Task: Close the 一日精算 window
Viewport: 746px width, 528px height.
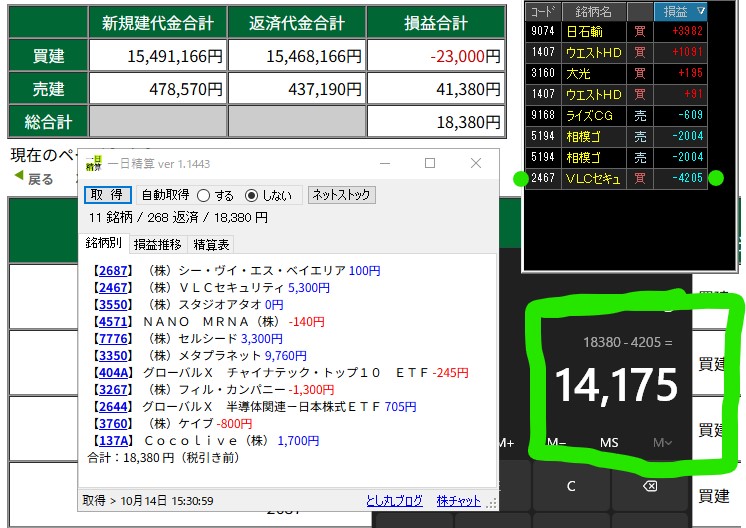Action: pos(476,163)
